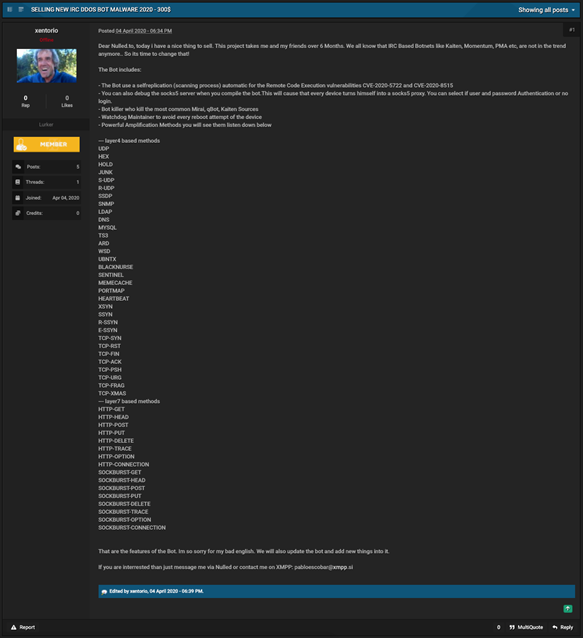Screen dimensions: 583x638
Task: Reply to the post
Action: point(563,627)
